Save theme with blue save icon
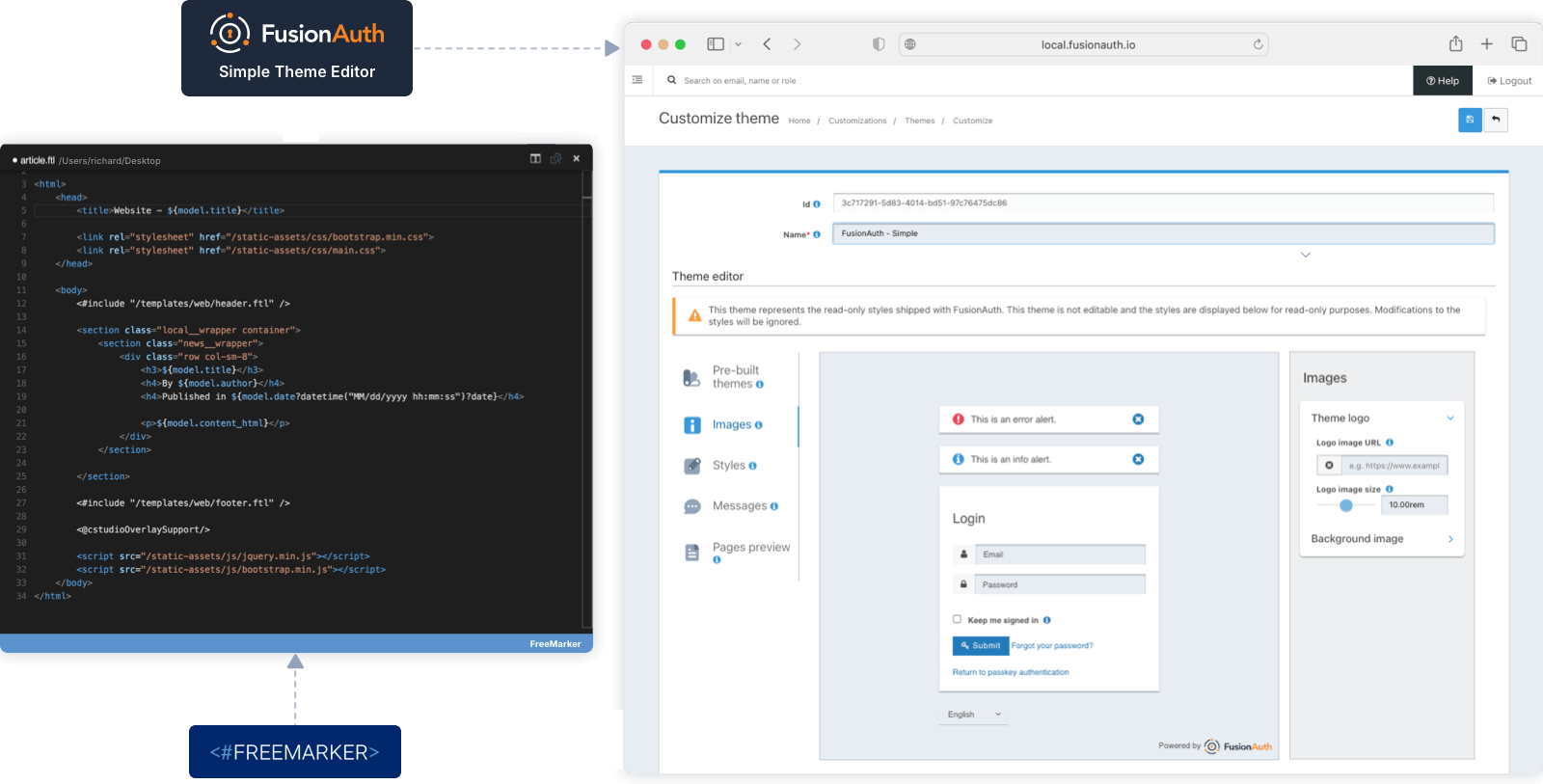The image size is (1543, 784). pyautogui.click(x=1470, y=120)
